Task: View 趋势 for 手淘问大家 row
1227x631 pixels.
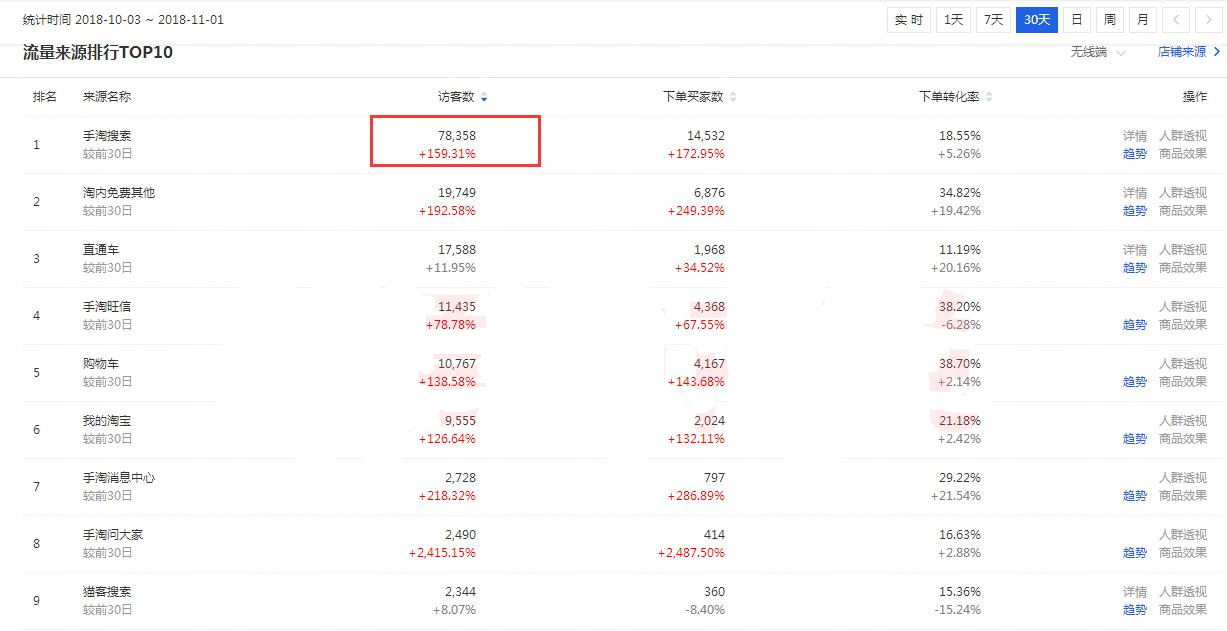Action: pyautogui.click(x=1134, y=553)
